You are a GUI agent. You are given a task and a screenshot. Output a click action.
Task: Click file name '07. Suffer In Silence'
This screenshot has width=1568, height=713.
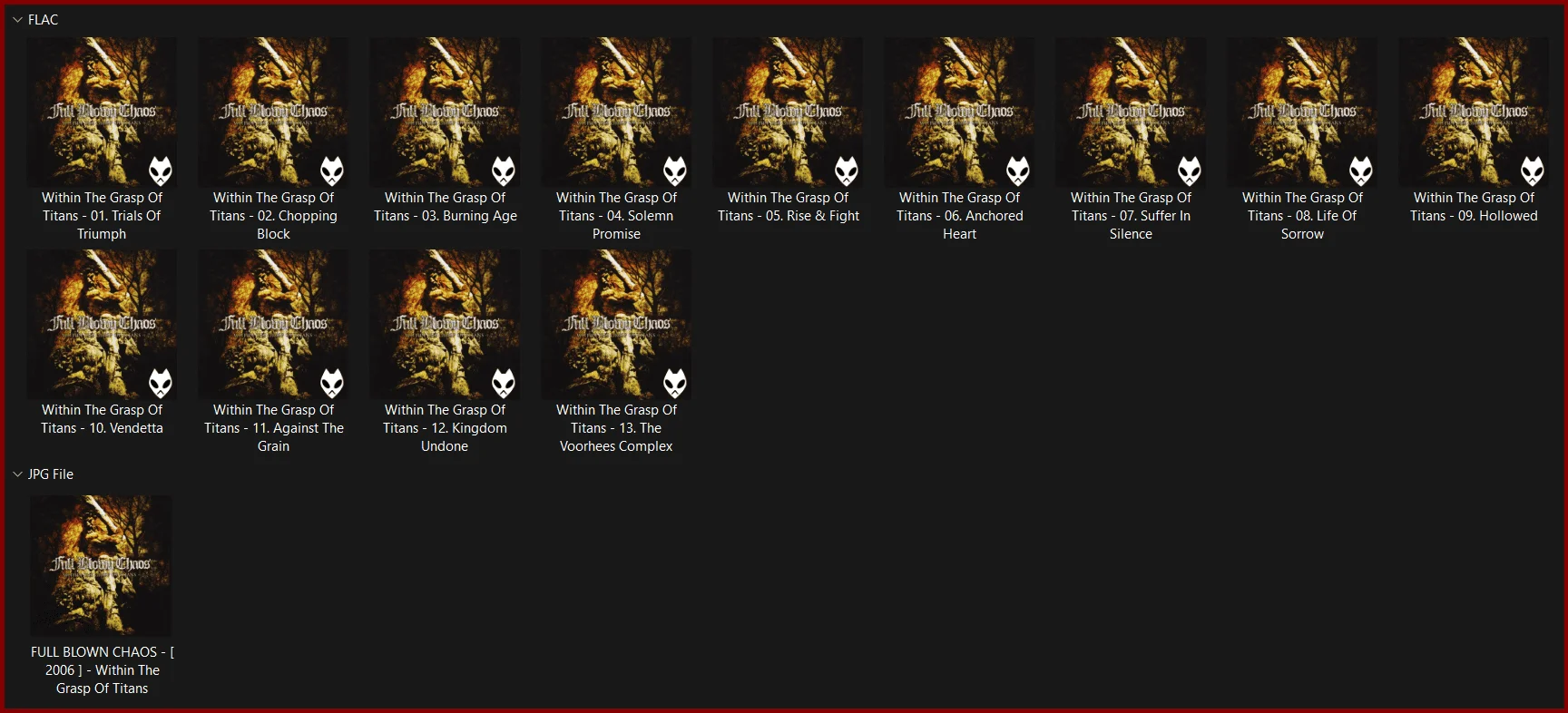(1131, 216)
